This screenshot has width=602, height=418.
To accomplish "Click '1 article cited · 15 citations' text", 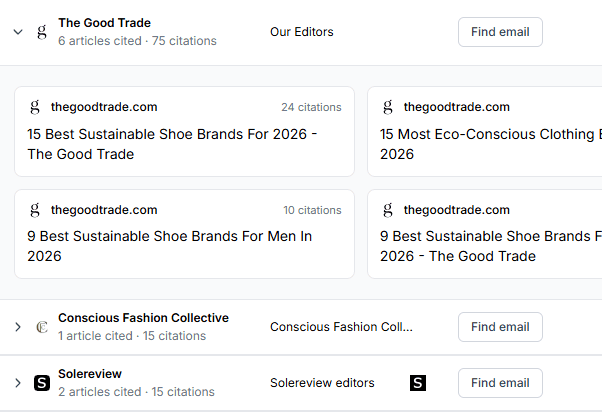I will click(x=132, y=336).
